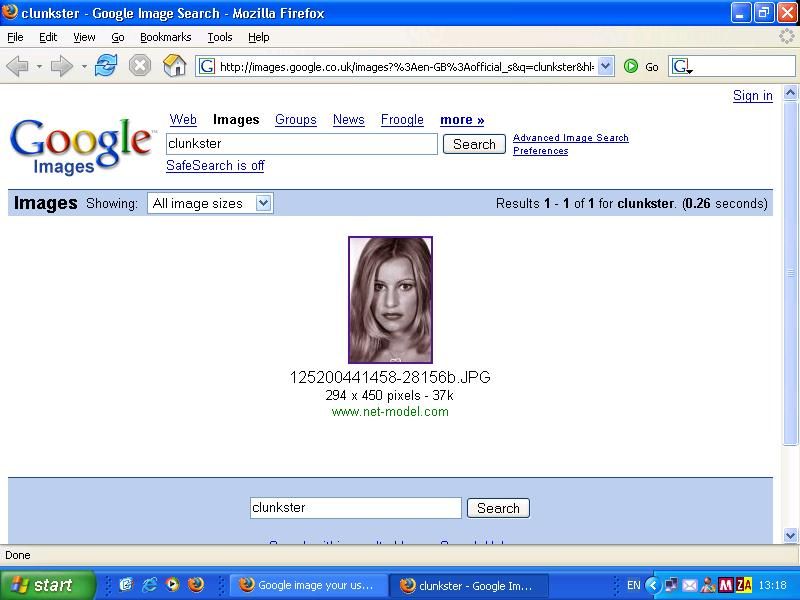Select the 'clunkster - Google Im...' taskbar button
This screenshot has height=600, width=800.
468,585
